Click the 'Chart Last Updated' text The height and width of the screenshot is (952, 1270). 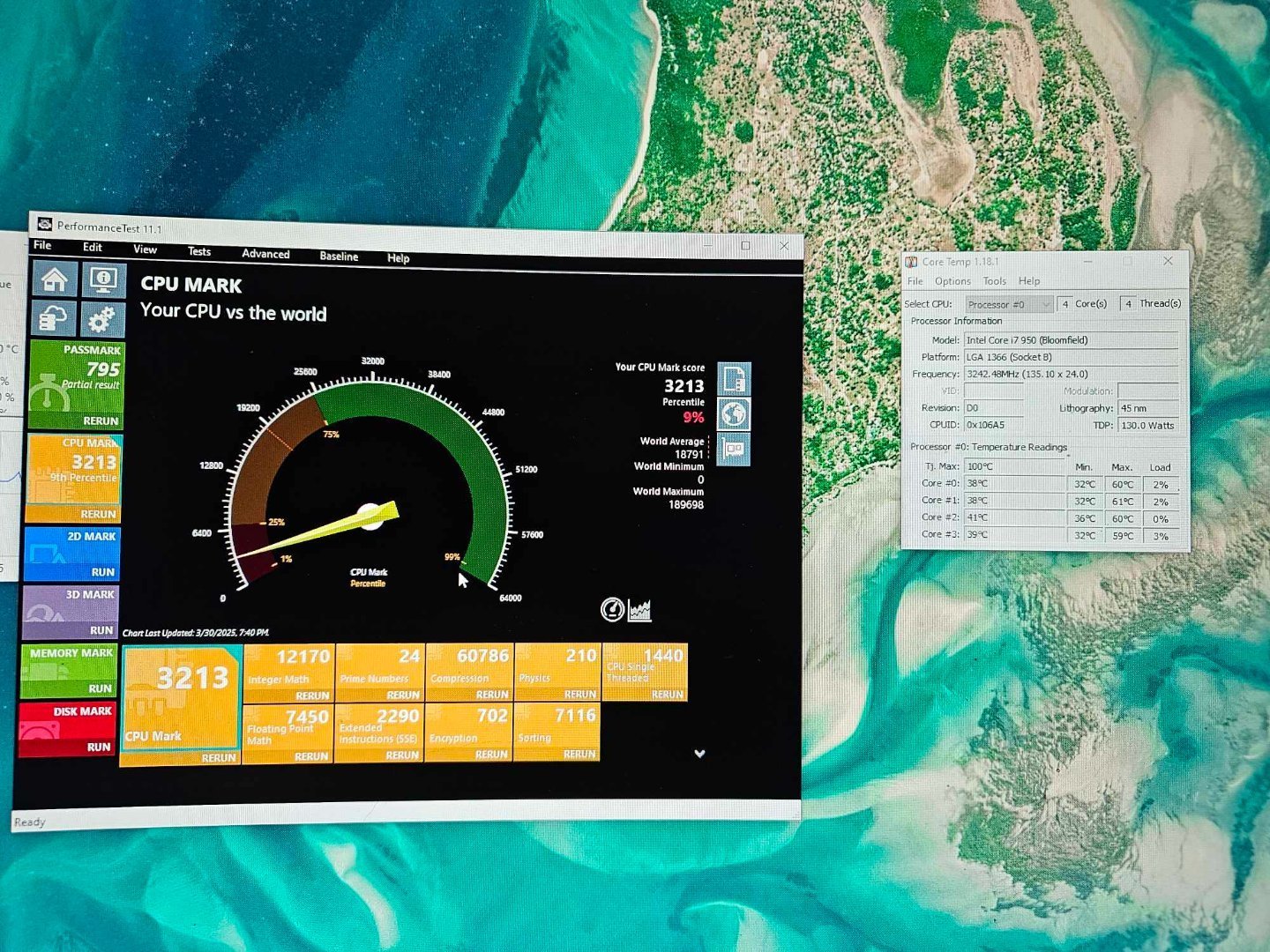pos(196,633)
